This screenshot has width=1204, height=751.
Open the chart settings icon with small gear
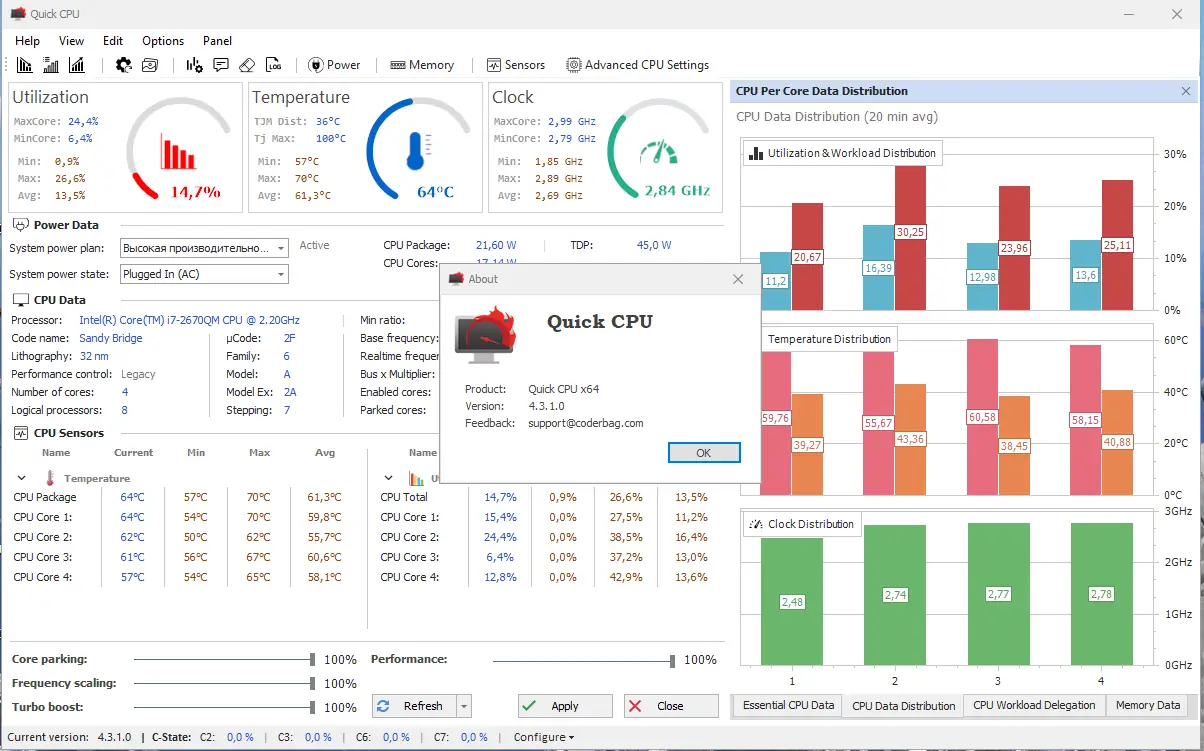point(195,65)
